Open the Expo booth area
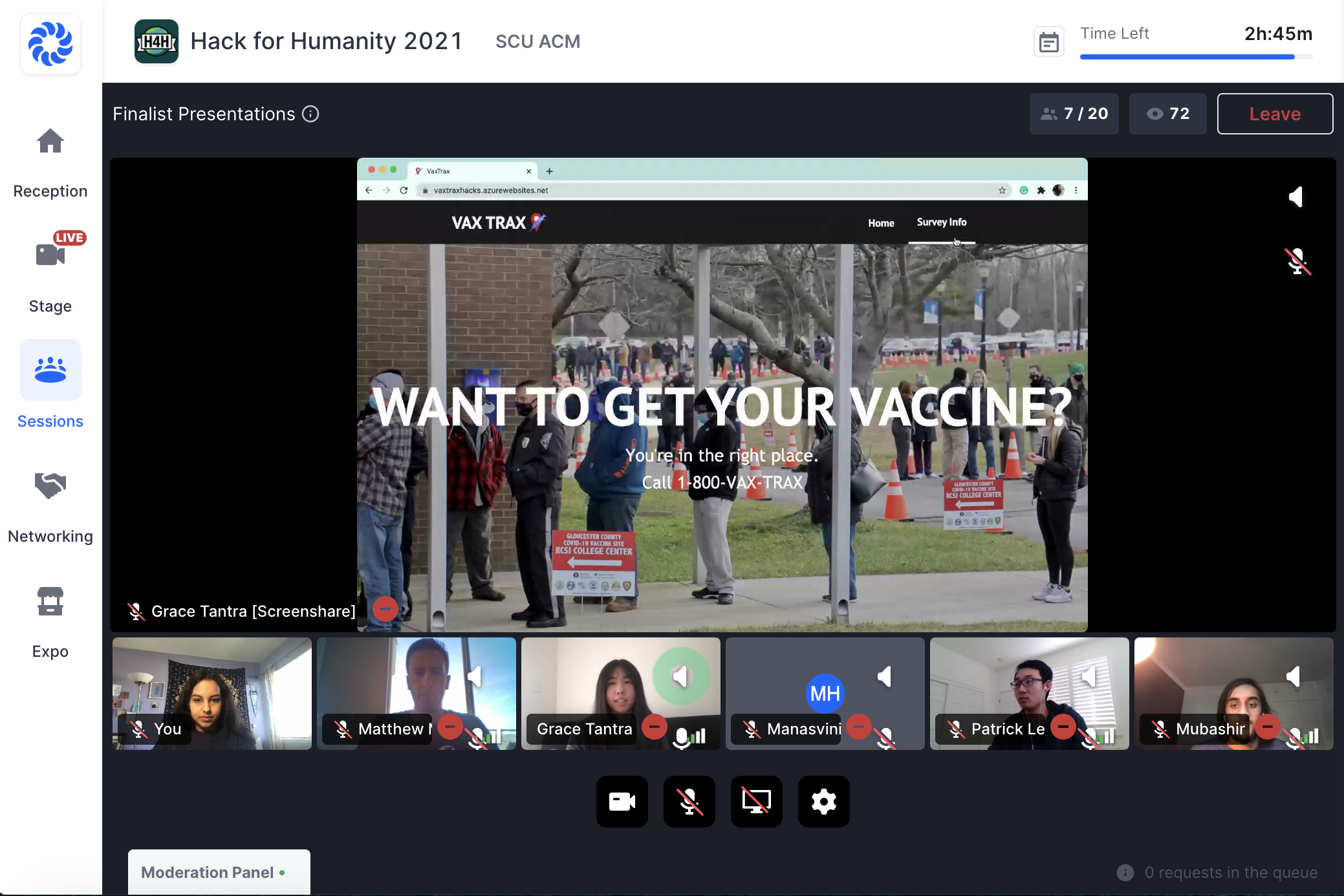This screenshot has width=1344, height=896. coord(50,622)
